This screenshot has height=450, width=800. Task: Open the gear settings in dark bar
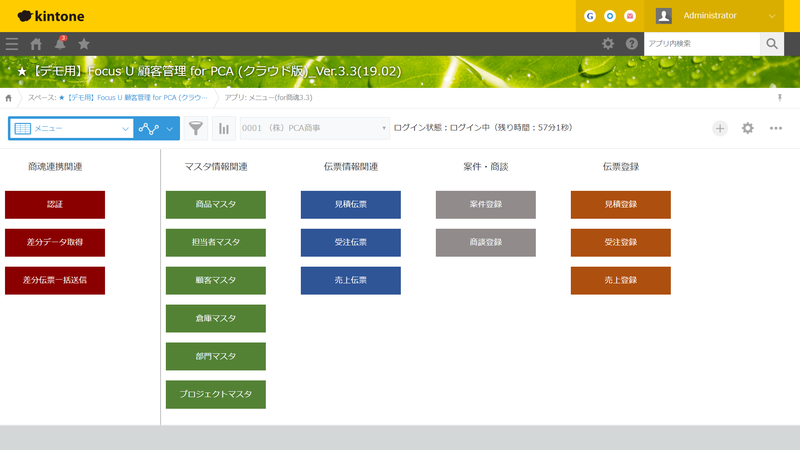tap(608, 44)
